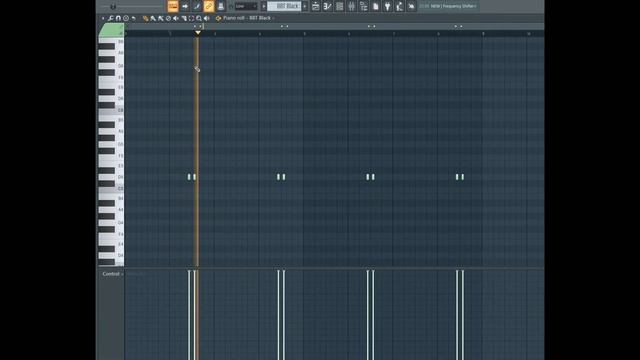Click the curved arrow icon after stamp
640x360 pixels.
point(133,18)
